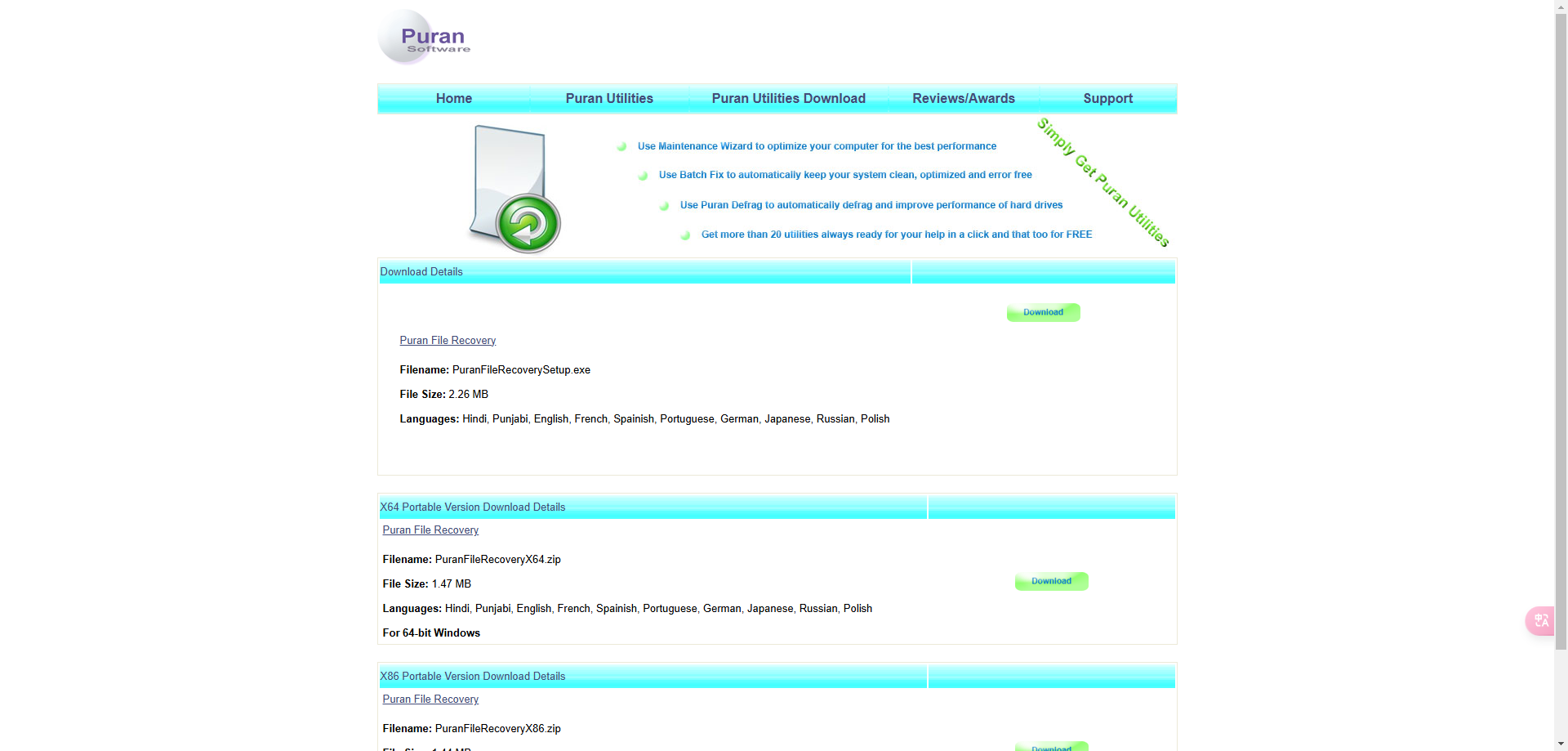This screenshot has width=1568, height=751.
Task: Open the Home menu item
Action: 454,98
